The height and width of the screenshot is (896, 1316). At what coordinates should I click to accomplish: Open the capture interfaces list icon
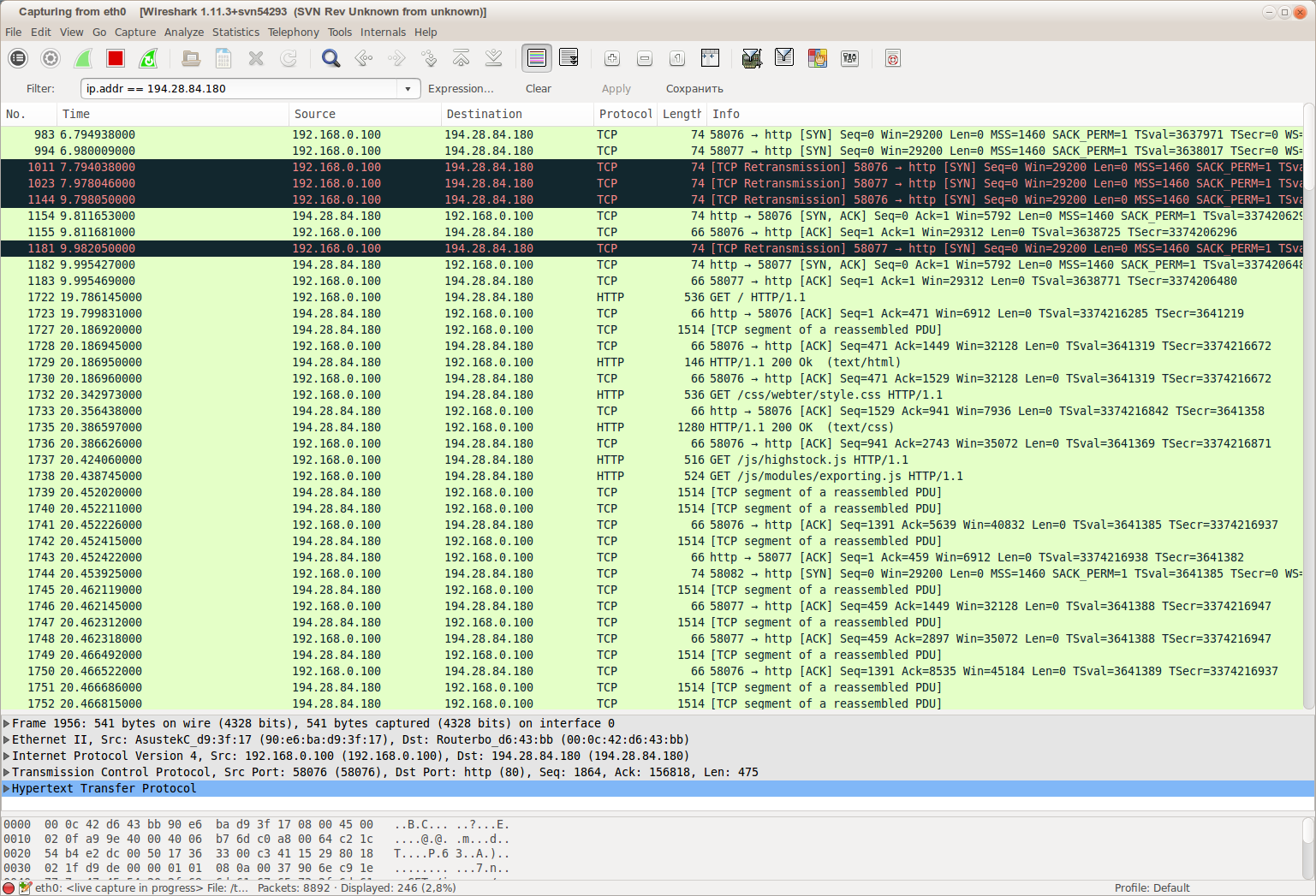[x=18, y=58]
